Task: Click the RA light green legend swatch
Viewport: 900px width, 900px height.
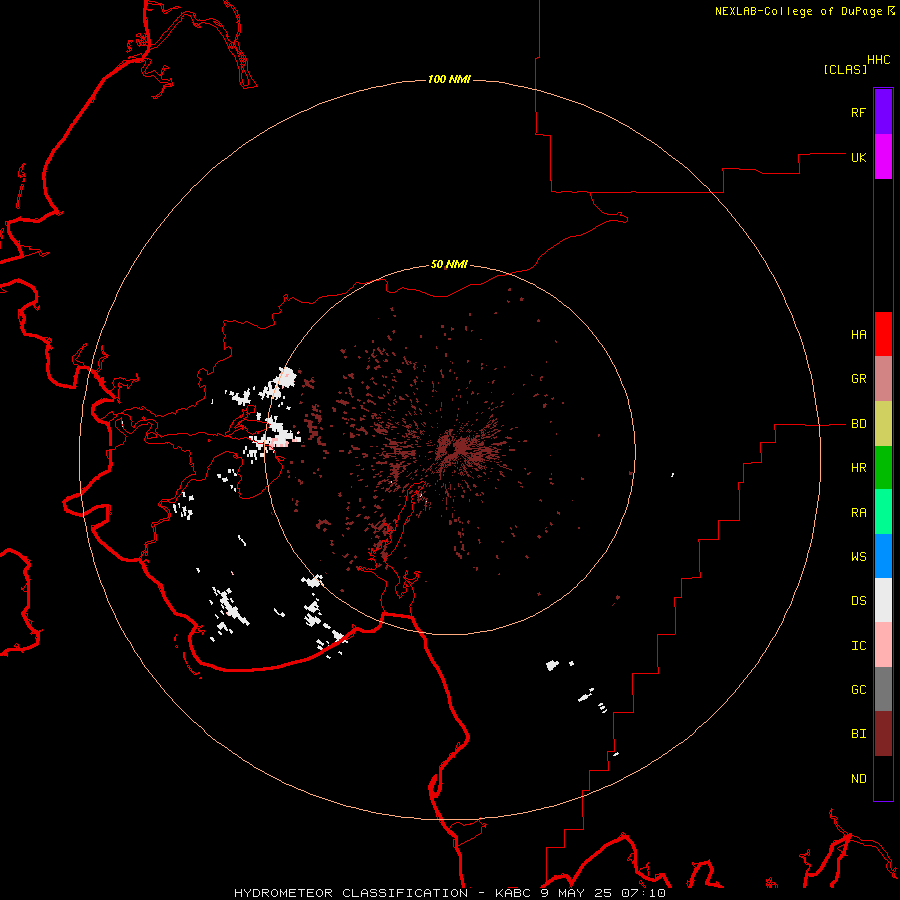Action: [x=883, y=512]
